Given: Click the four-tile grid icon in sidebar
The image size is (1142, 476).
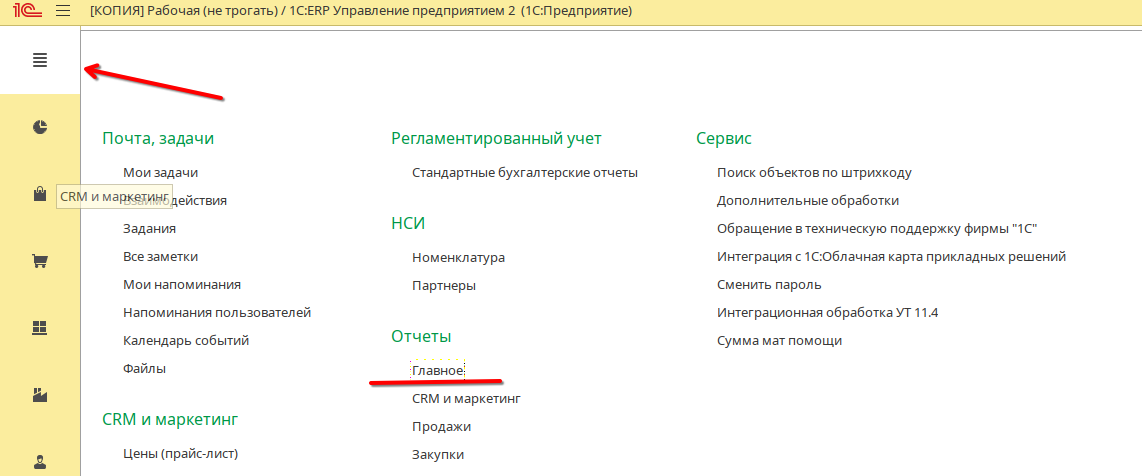Looking at the screenshot, I should (x=40, y=328).
